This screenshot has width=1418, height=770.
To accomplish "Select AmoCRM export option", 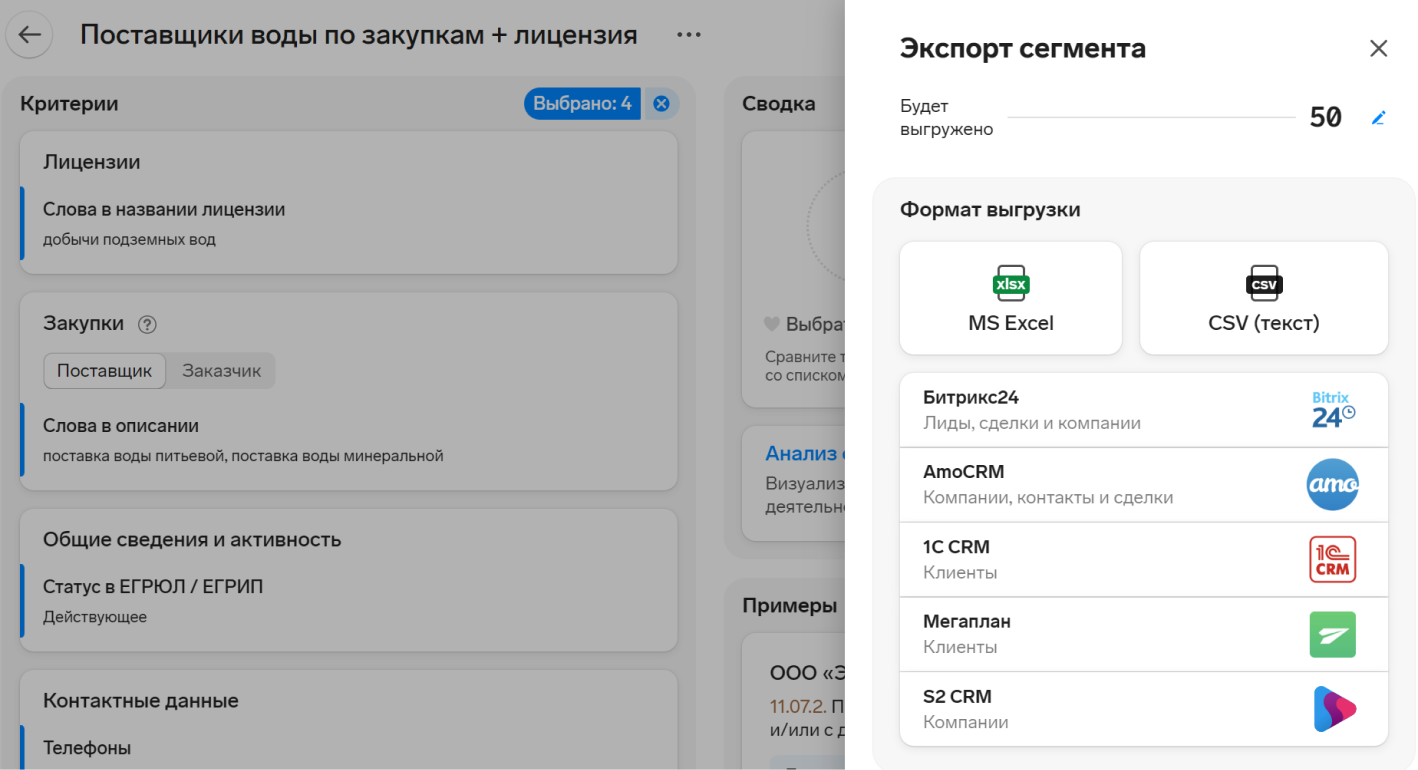I will (1144, 485).
